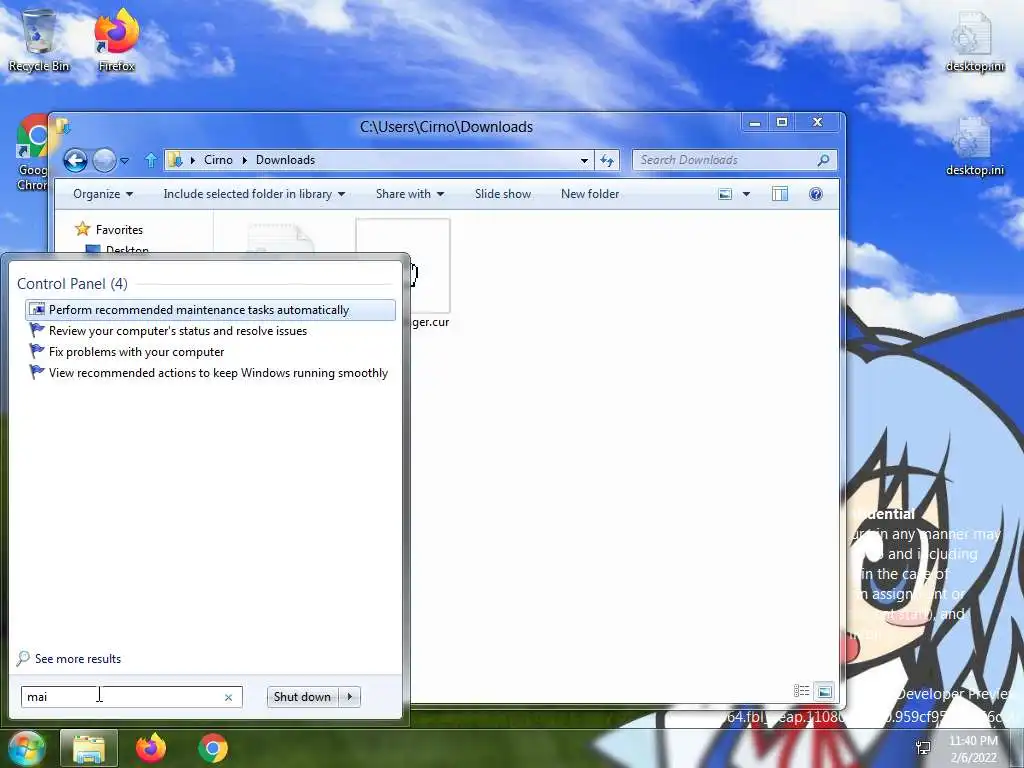
Task: Launch Chrome from the taskbar
Action: pyautogui.click(x=213, y=748)
